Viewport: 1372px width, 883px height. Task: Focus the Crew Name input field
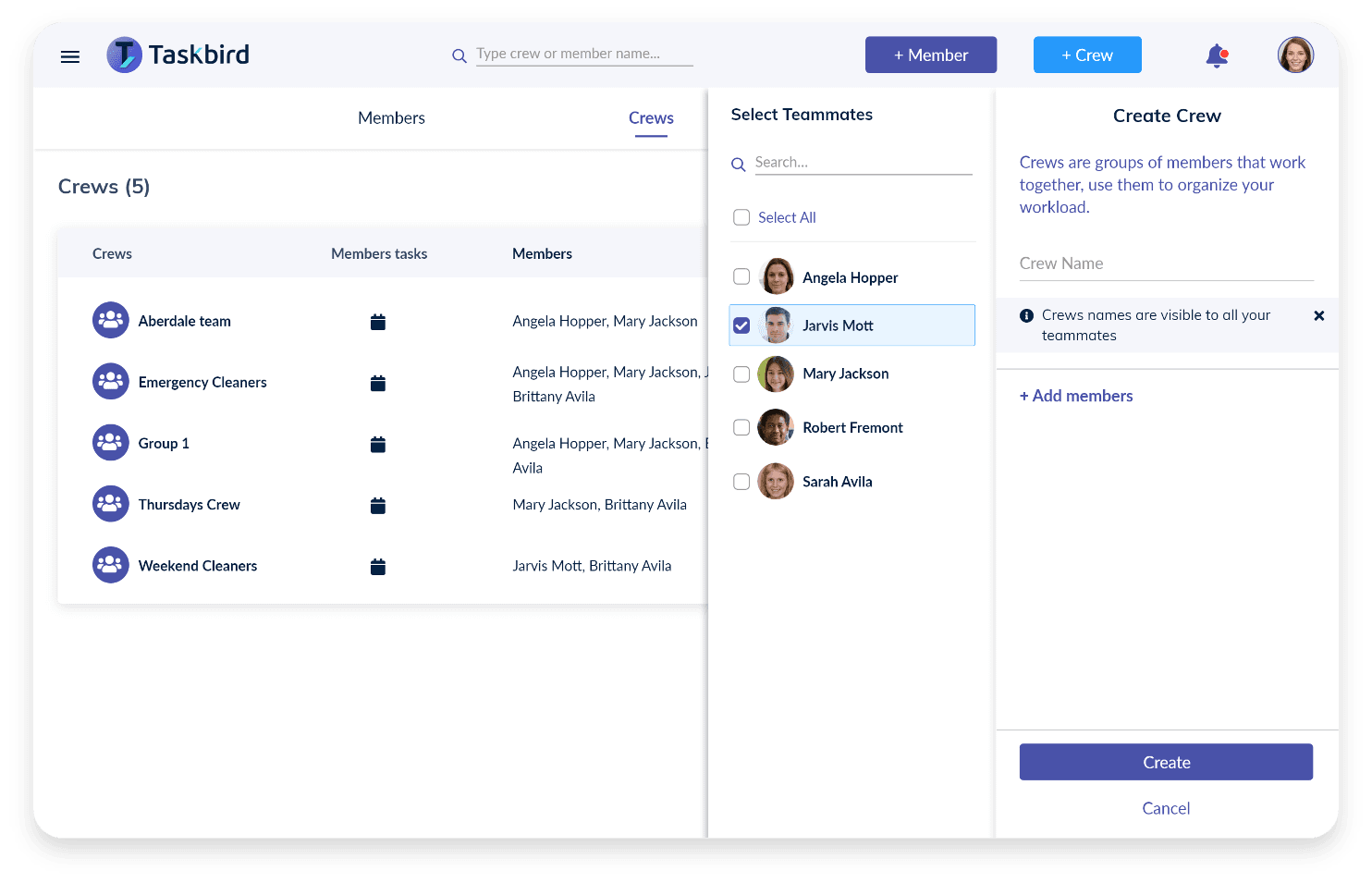click(1166, 264)
